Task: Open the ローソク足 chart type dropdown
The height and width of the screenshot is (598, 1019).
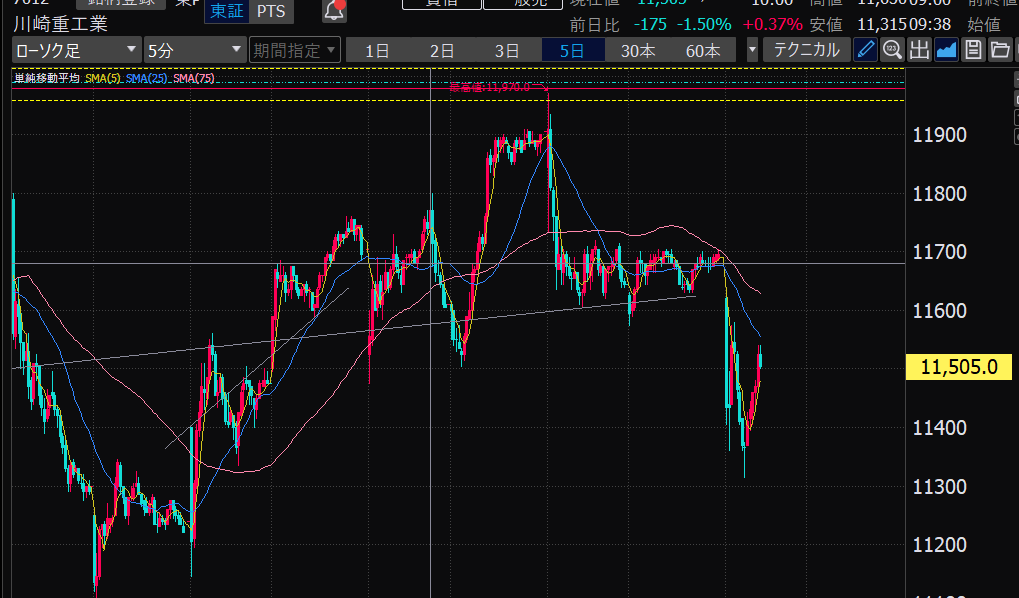Action: click(77, 50)
